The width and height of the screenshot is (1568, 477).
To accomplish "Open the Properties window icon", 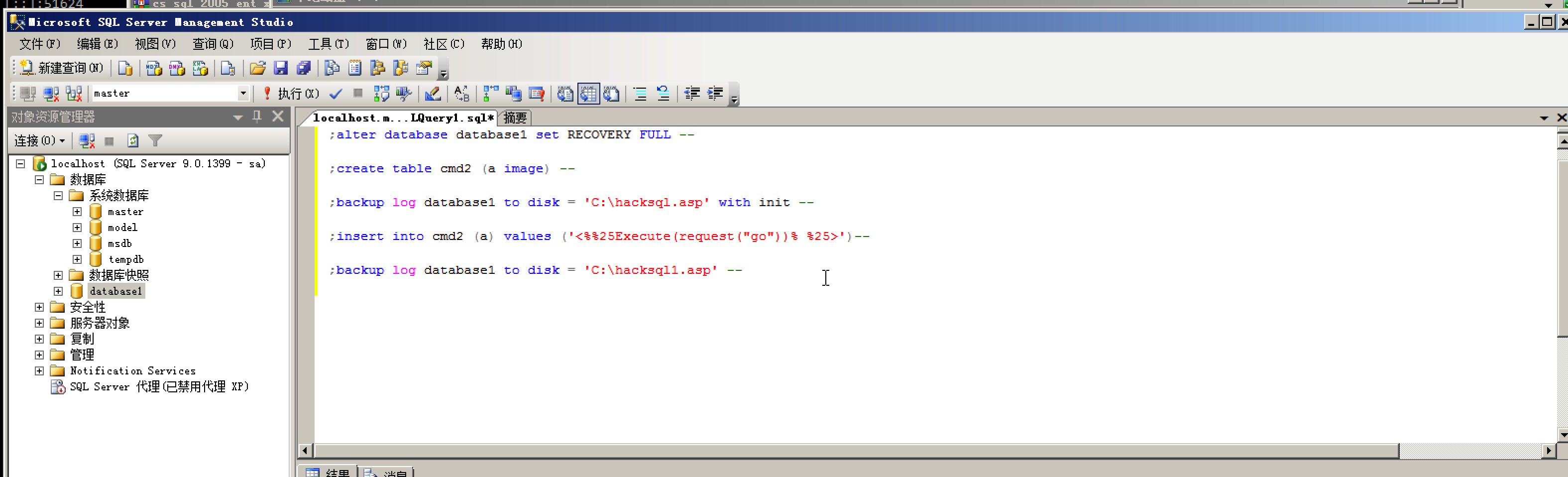I will click(x=424, y=68).
